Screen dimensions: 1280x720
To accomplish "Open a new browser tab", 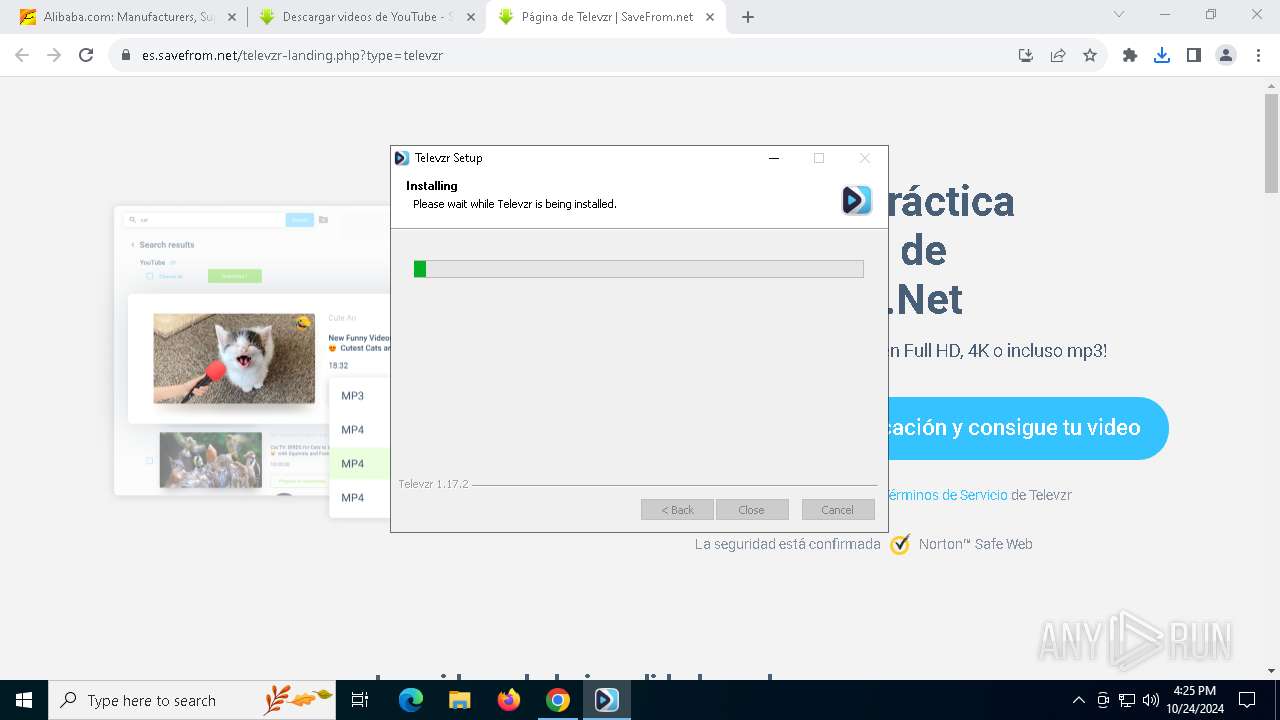I will tap(748, 17).
